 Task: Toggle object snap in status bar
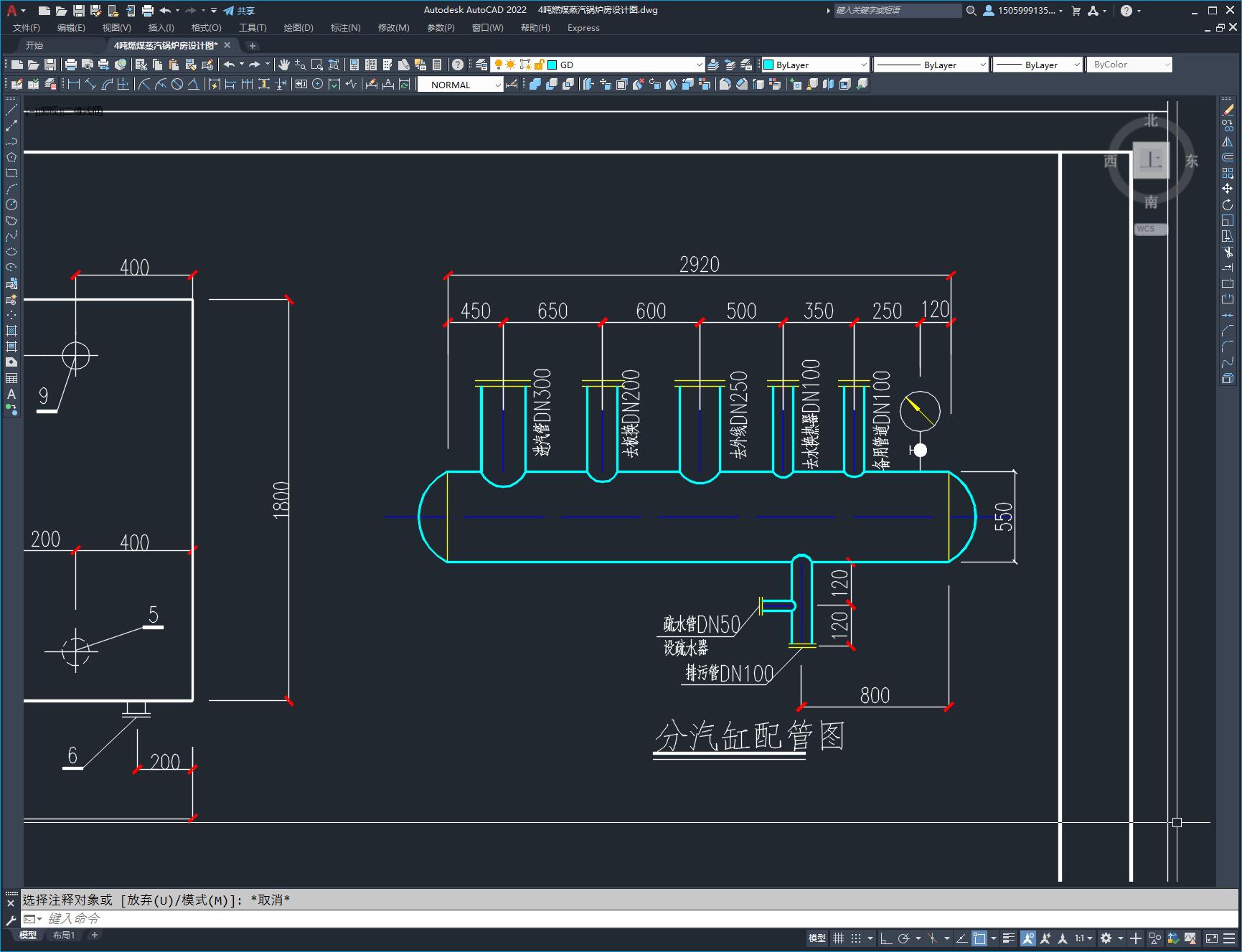tap(979, 938)
